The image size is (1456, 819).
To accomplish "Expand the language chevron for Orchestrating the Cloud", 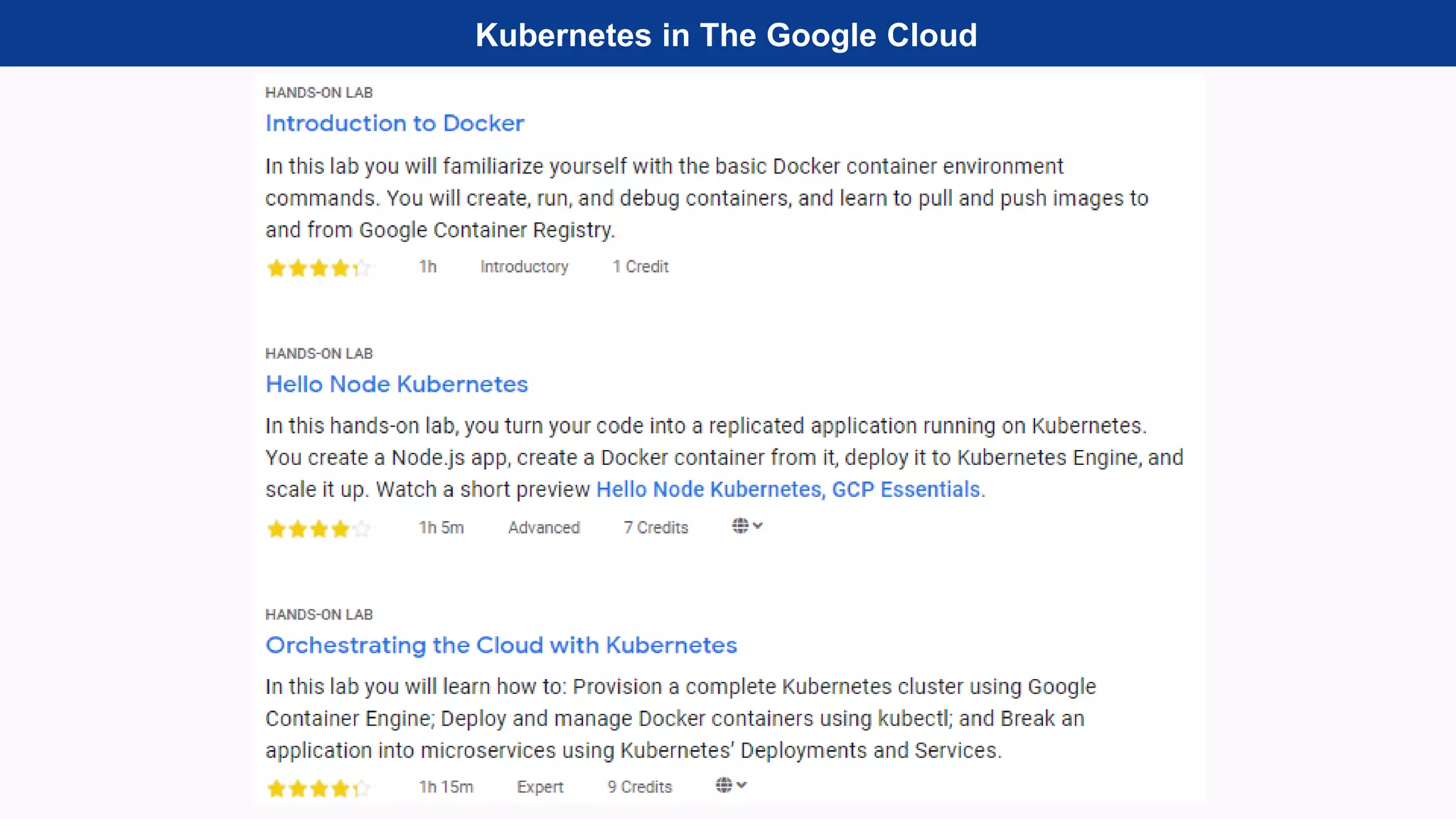I will click(742, 785).
